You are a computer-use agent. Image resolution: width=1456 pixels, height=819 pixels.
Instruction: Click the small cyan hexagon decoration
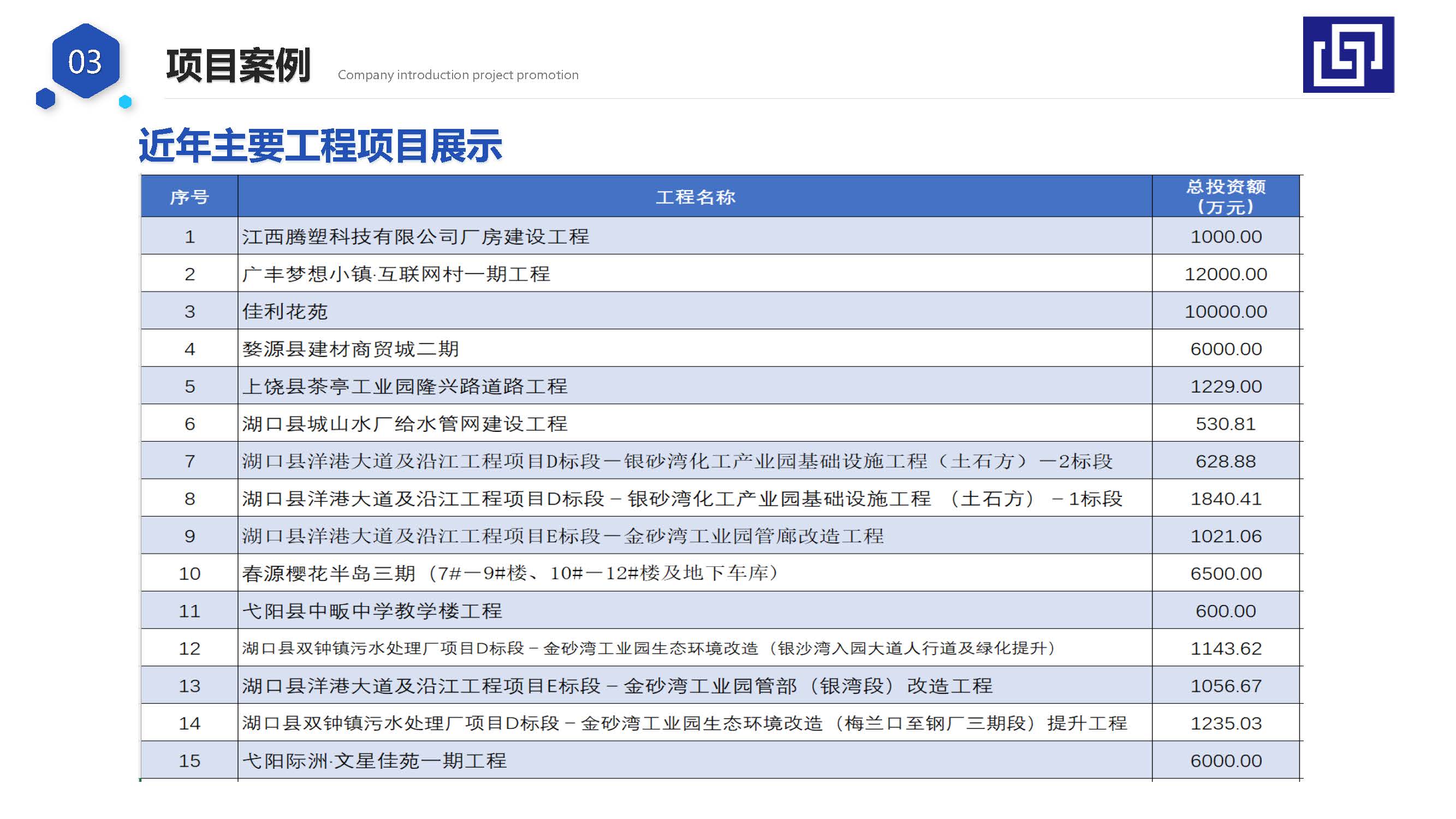coord(126,102)
